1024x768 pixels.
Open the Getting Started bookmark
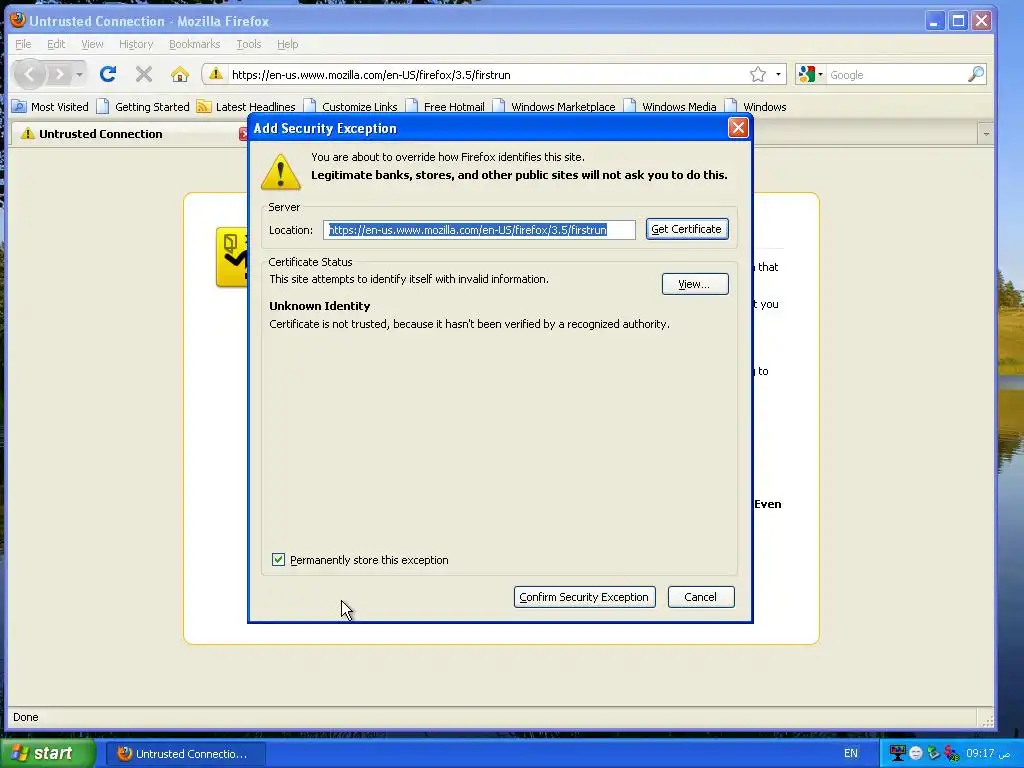(143, 106)
